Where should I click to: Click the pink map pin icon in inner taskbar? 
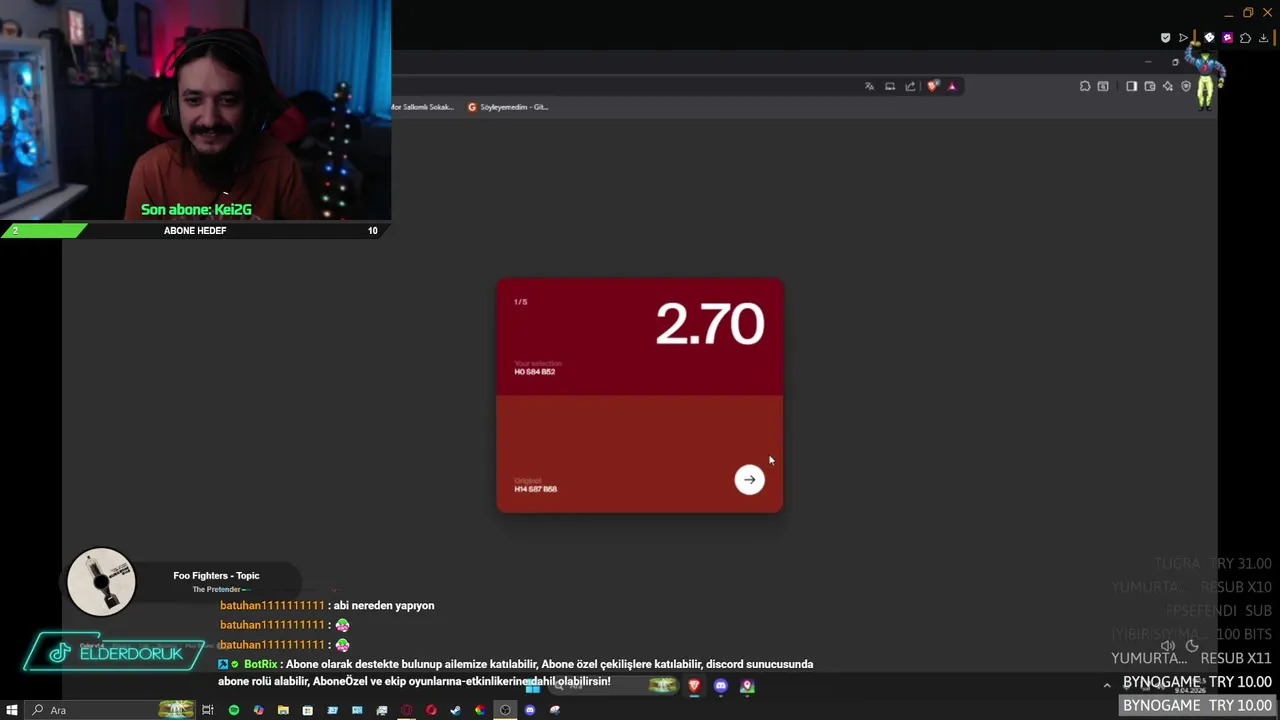pos(747,686)
